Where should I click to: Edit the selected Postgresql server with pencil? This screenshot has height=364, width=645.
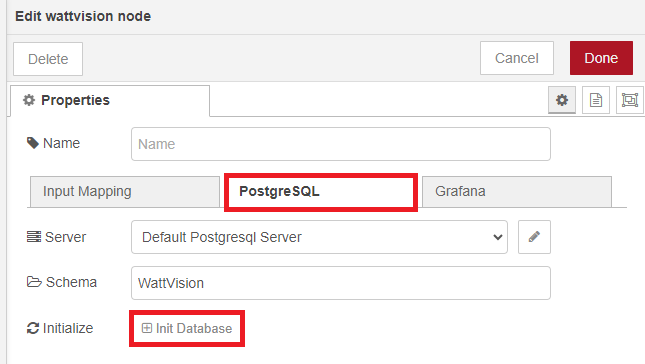(x=534, y=237)
